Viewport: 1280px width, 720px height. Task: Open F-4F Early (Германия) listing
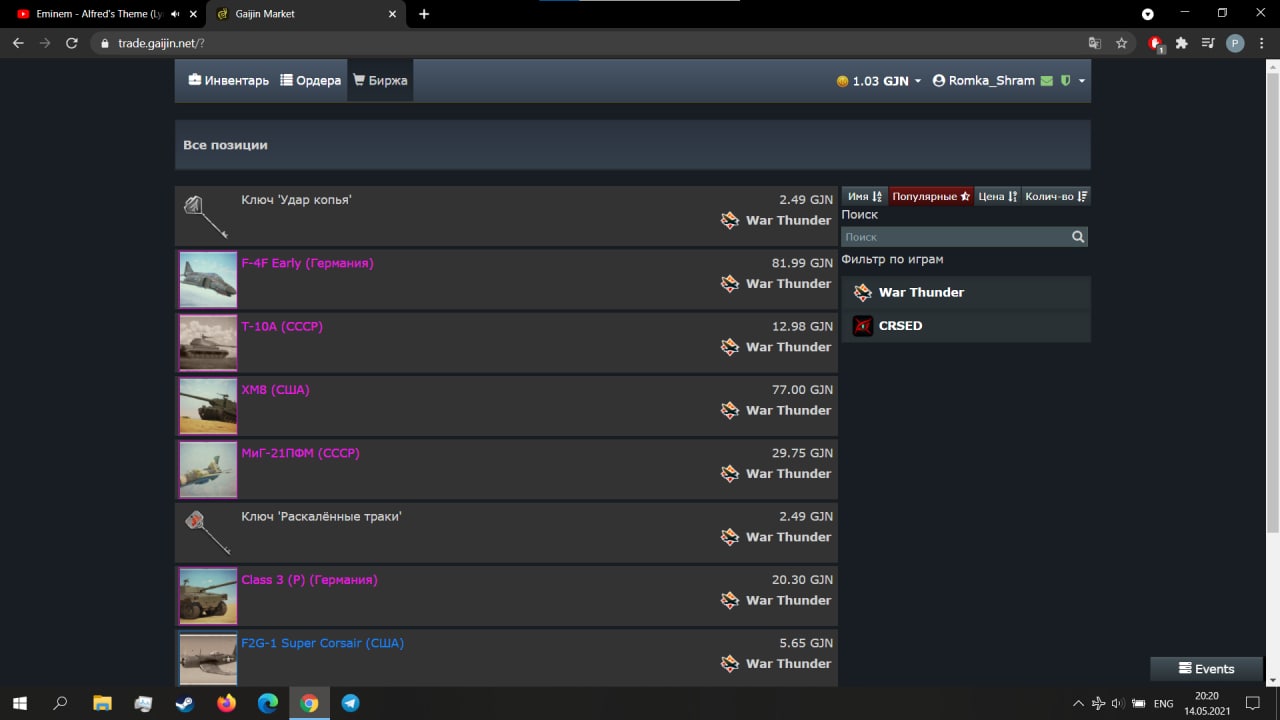point(506,279)
